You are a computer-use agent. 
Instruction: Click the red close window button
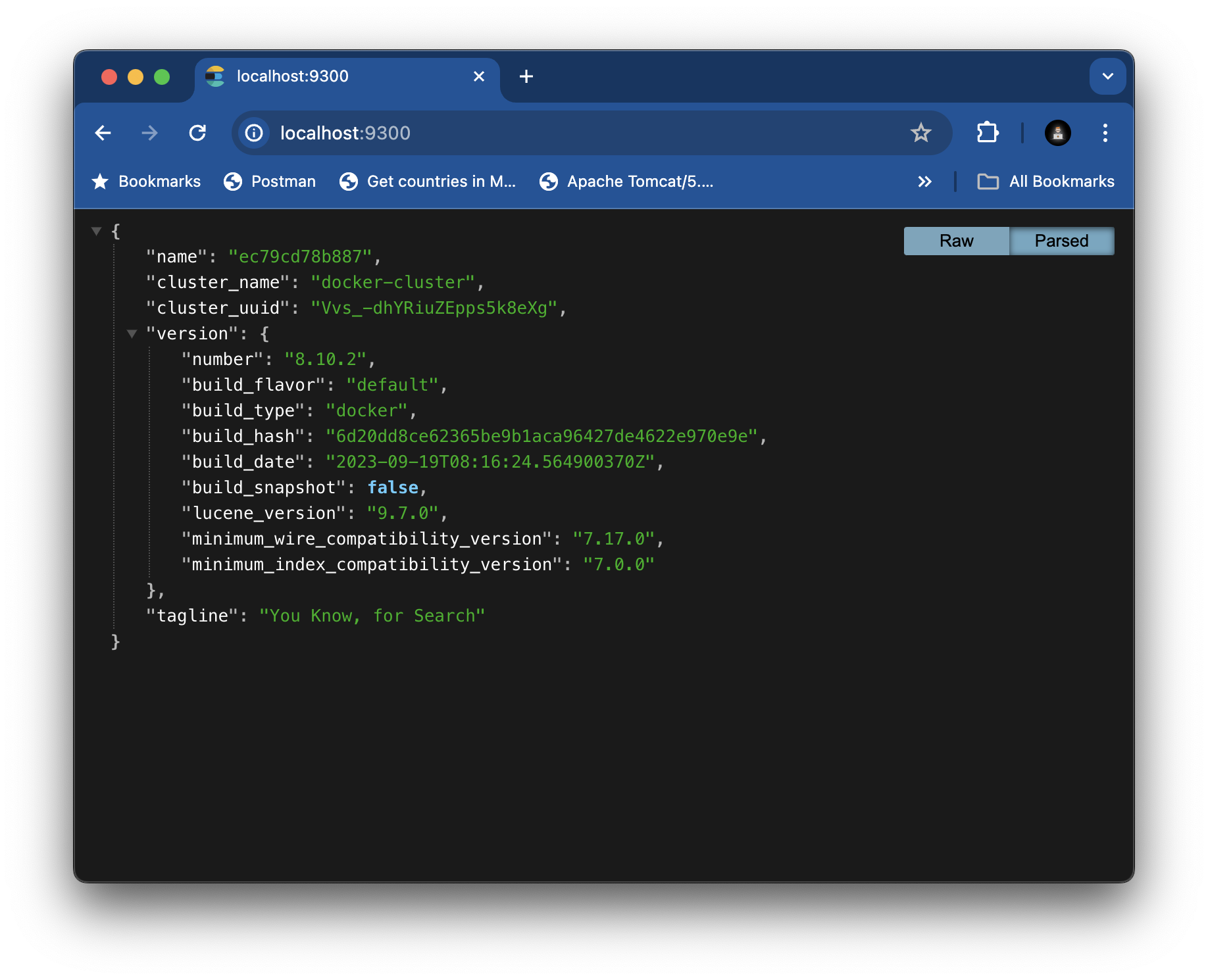109,77
